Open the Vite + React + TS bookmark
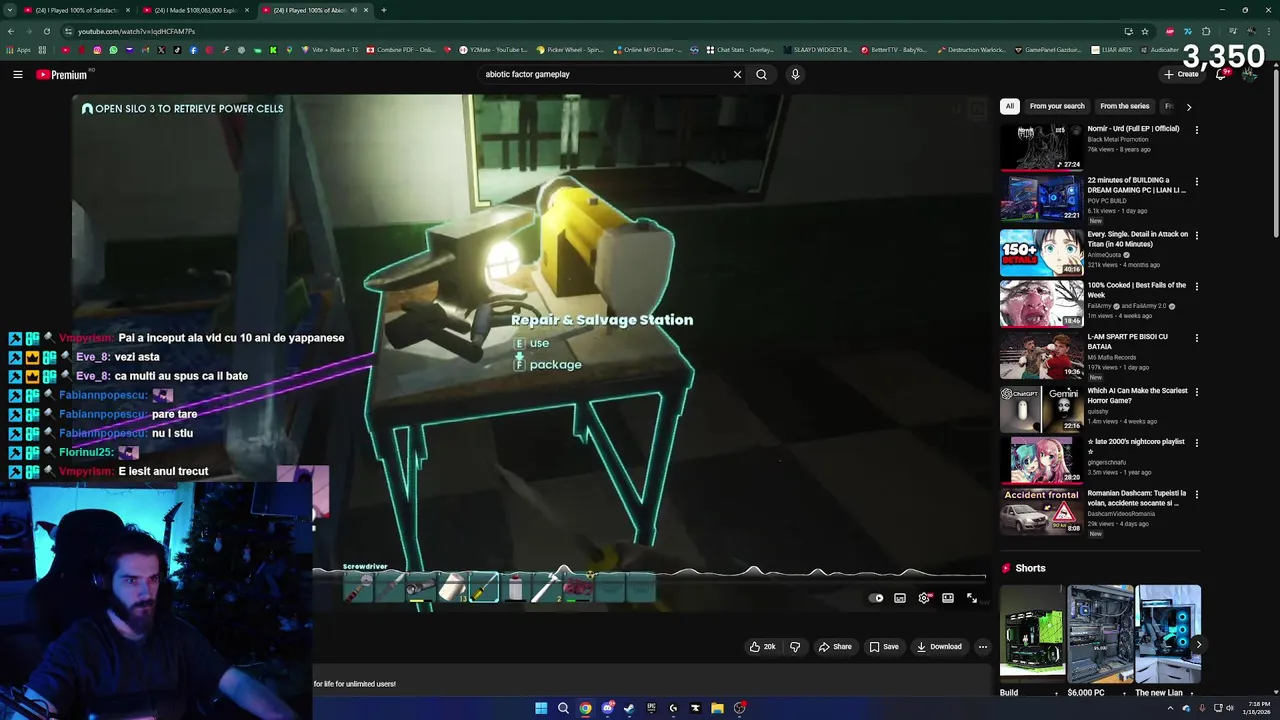The image size is (1280, 720). coord(329,50)
